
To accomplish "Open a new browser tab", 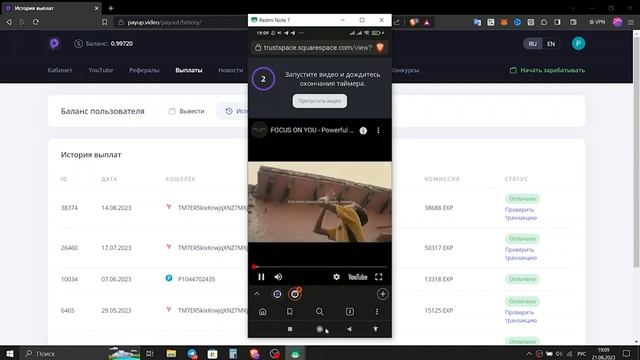I will point(111,8).
